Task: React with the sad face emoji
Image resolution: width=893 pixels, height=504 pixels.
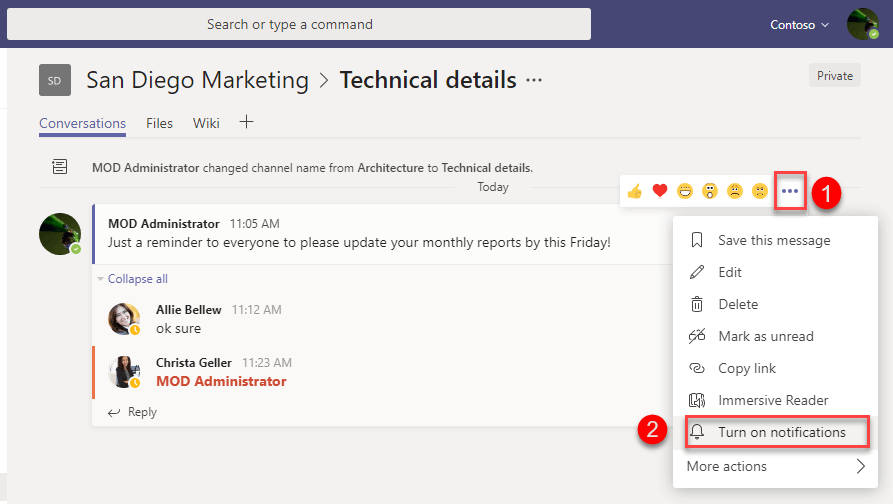Action: click(735, 191)
